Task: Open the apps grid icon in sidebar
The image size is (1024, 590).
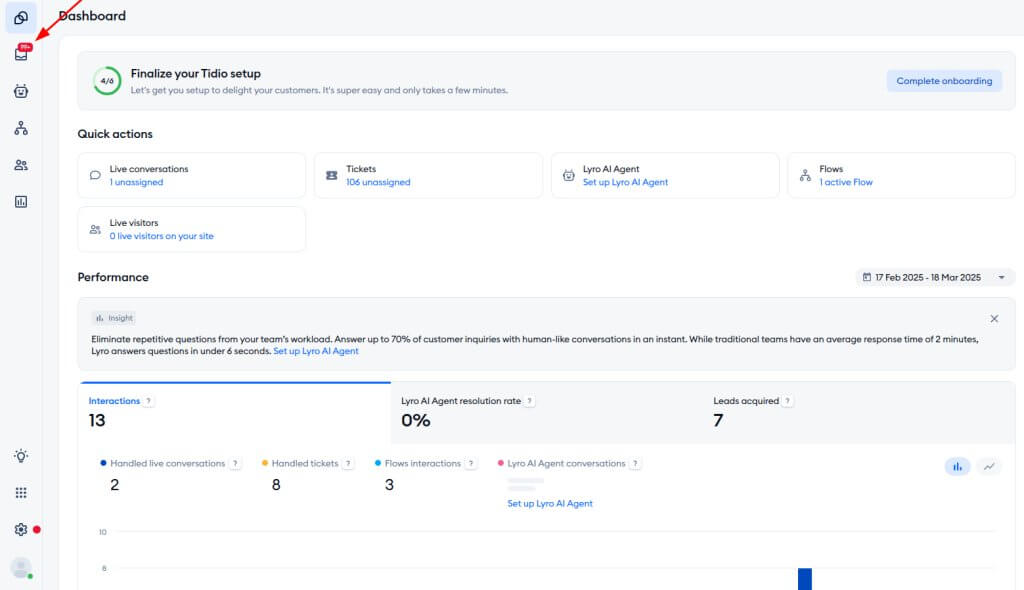Action: pyautogui.click(x=21, y=493)
